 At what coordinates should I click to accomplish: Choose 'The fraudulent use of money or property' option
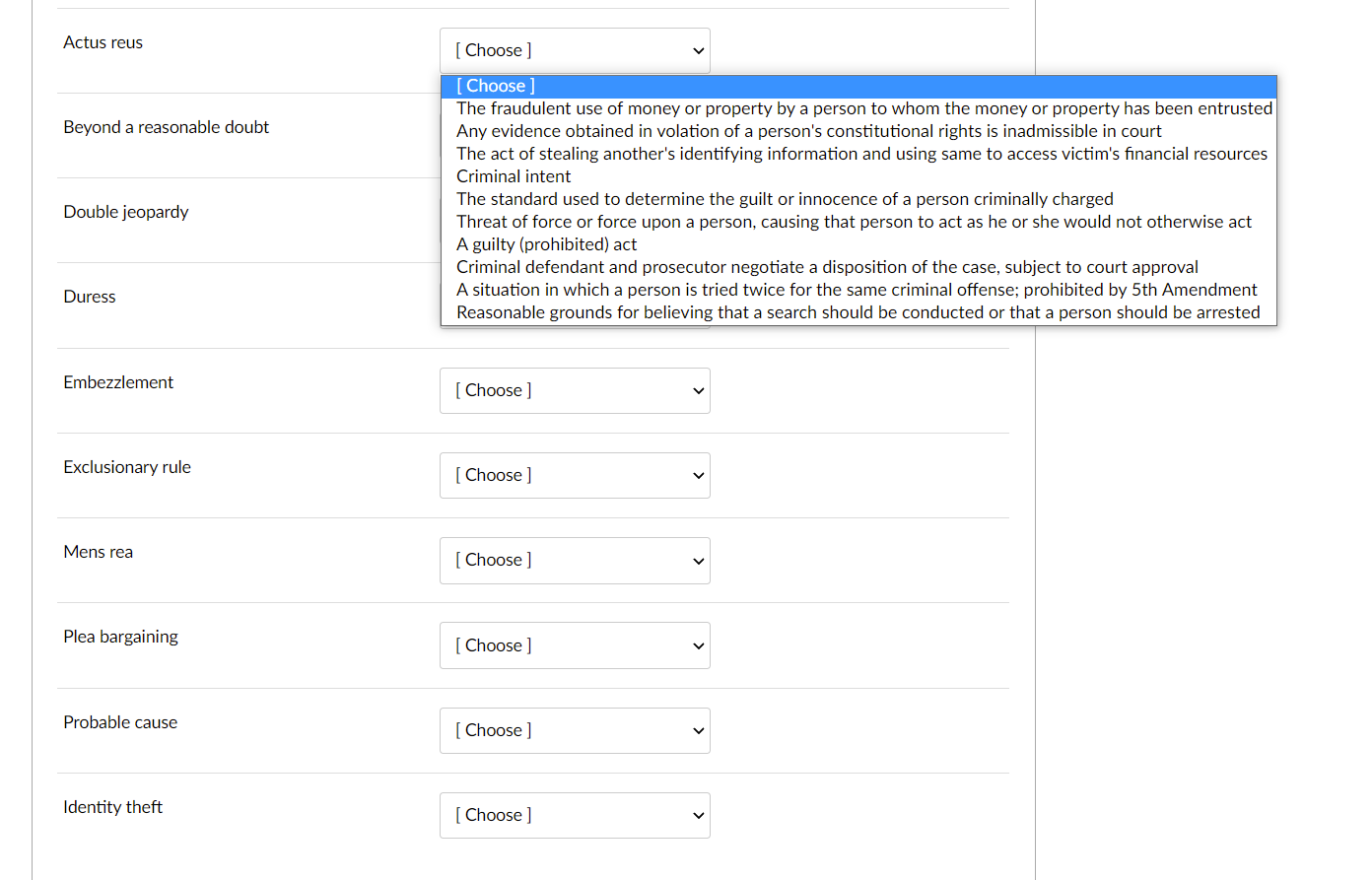point(858,108)
